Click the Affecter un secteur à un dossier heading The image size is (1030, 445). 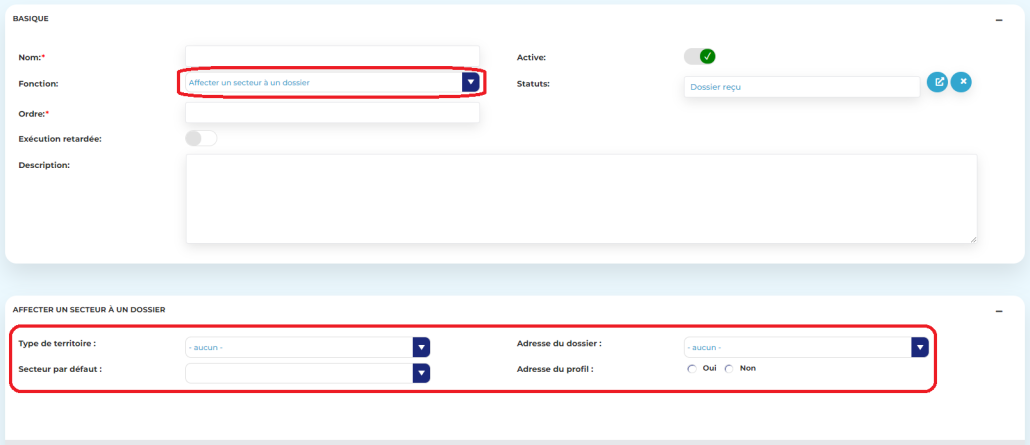88,310
